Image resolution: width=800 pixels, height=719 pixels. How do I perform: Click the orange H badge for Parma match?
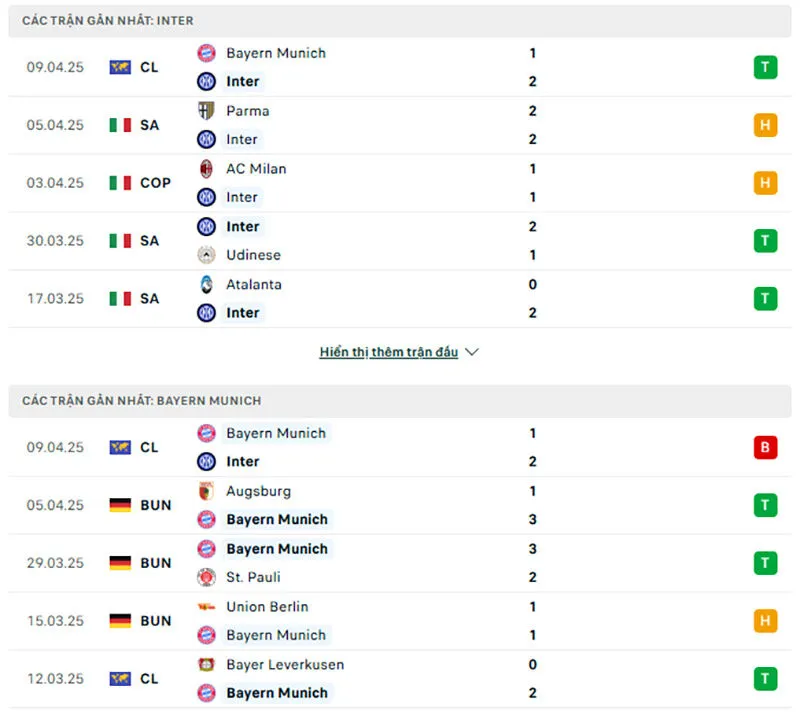[x=765, y=125]
